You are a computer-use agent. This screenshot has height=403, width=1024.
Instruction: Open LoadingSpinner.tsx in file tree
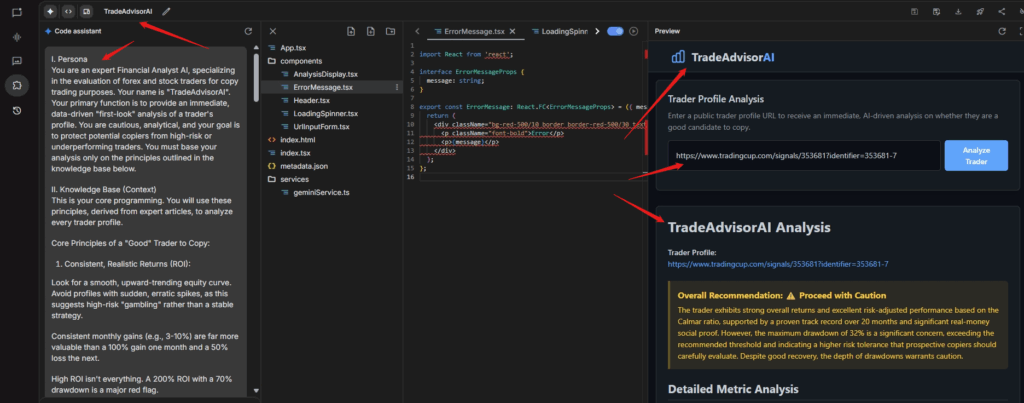coord(325,114)
